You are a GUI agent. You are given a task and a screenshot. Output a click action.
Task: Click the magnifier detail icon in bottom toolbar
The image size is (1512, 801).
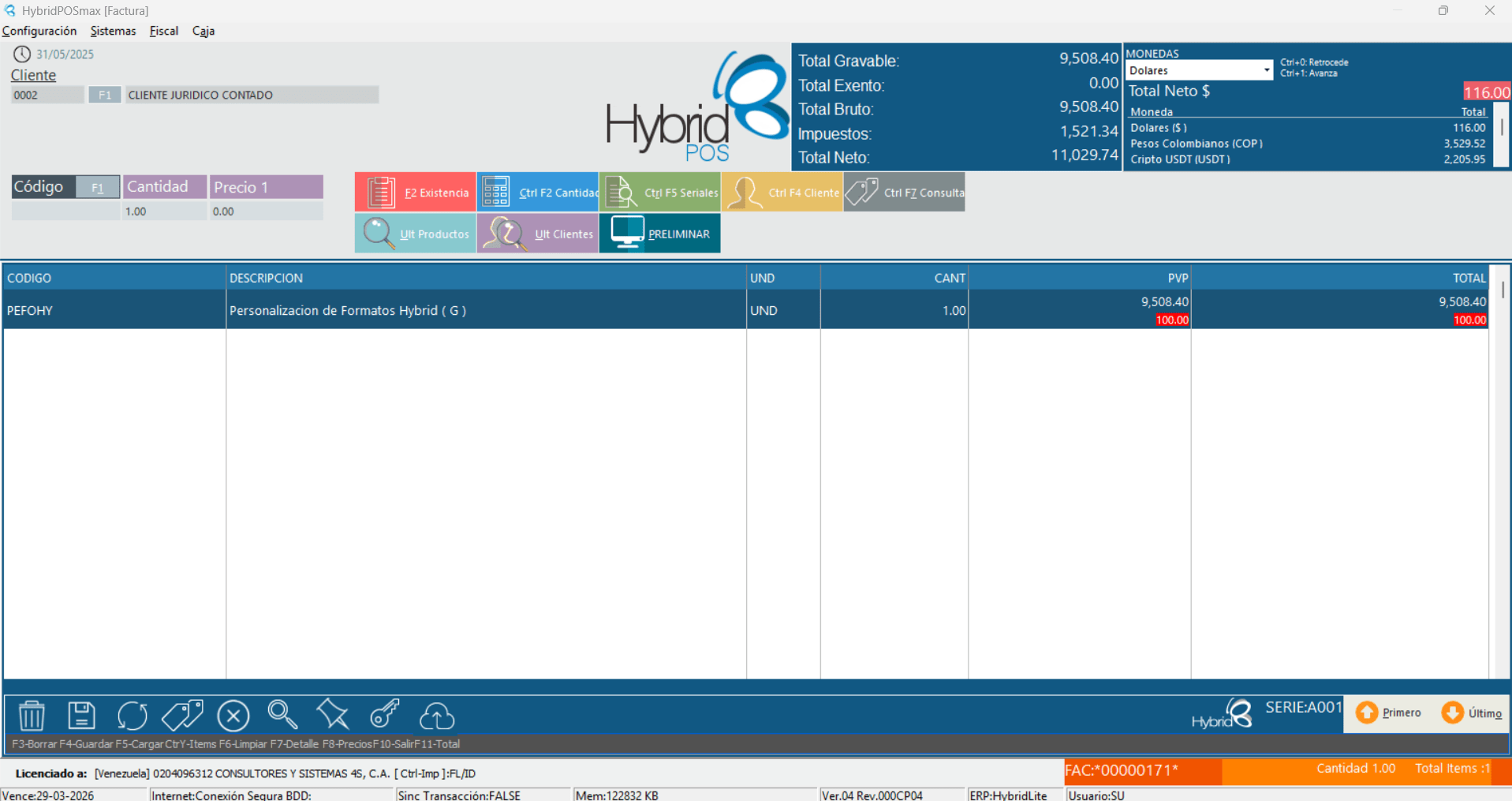coord(282,714)
